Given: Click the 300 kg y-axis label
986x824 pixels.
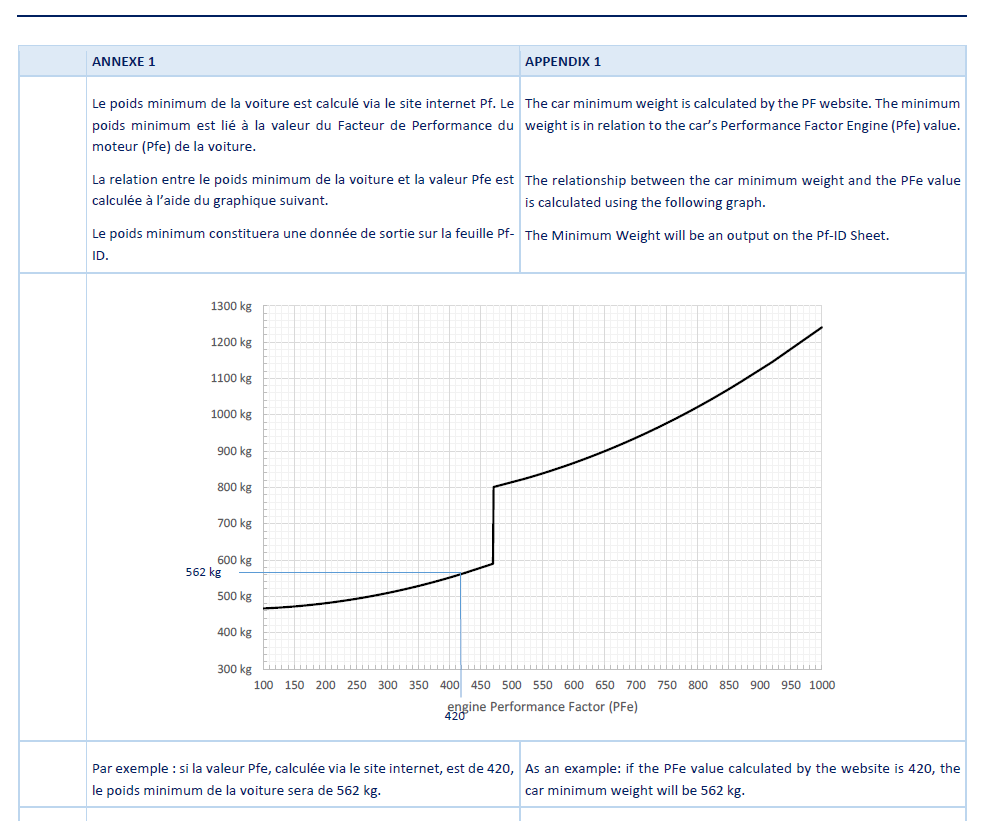Looking at the screenshot, I should (x=234, y=669).
